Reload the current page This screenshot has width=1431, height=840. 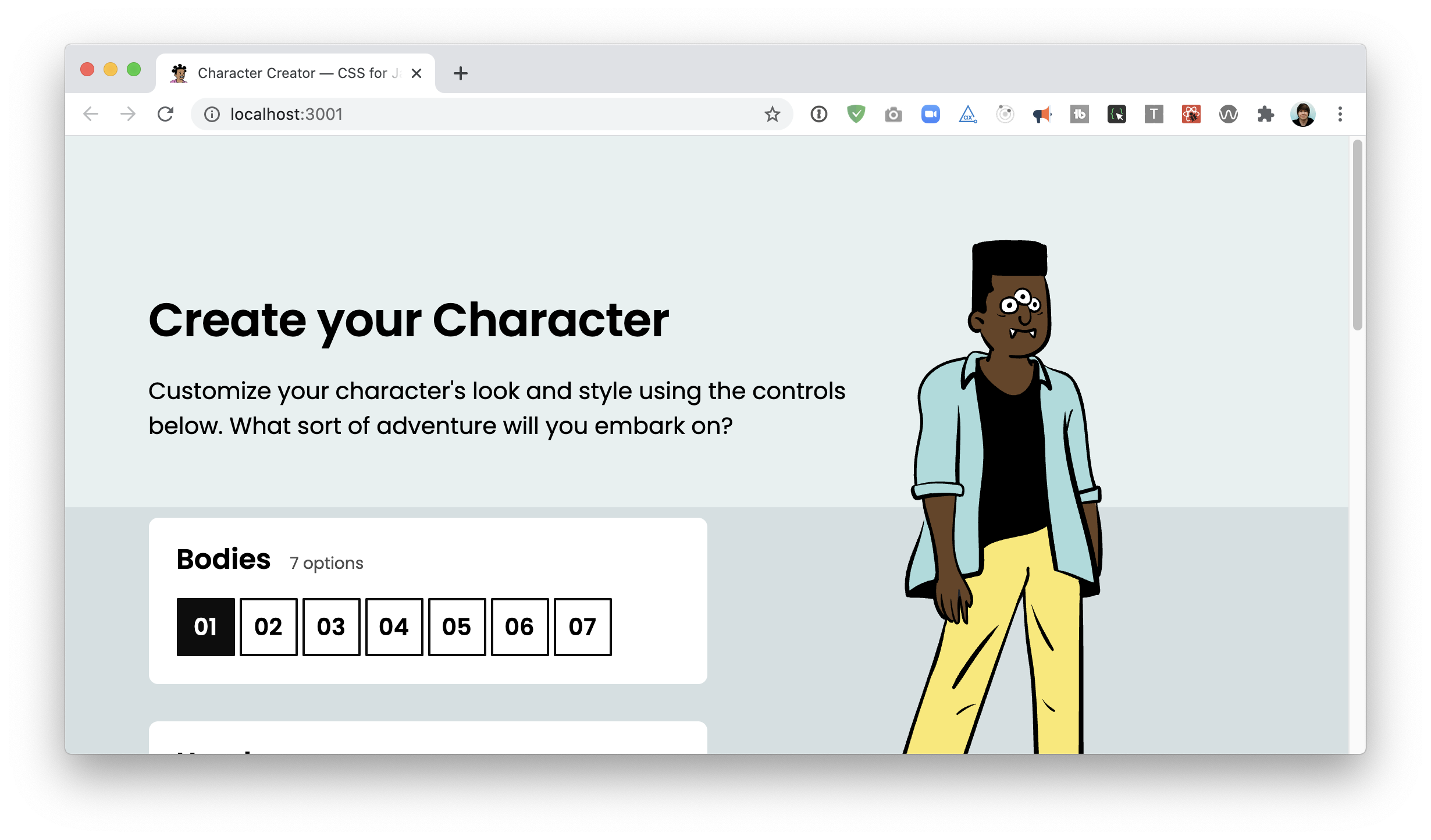(x=165, y=114)
